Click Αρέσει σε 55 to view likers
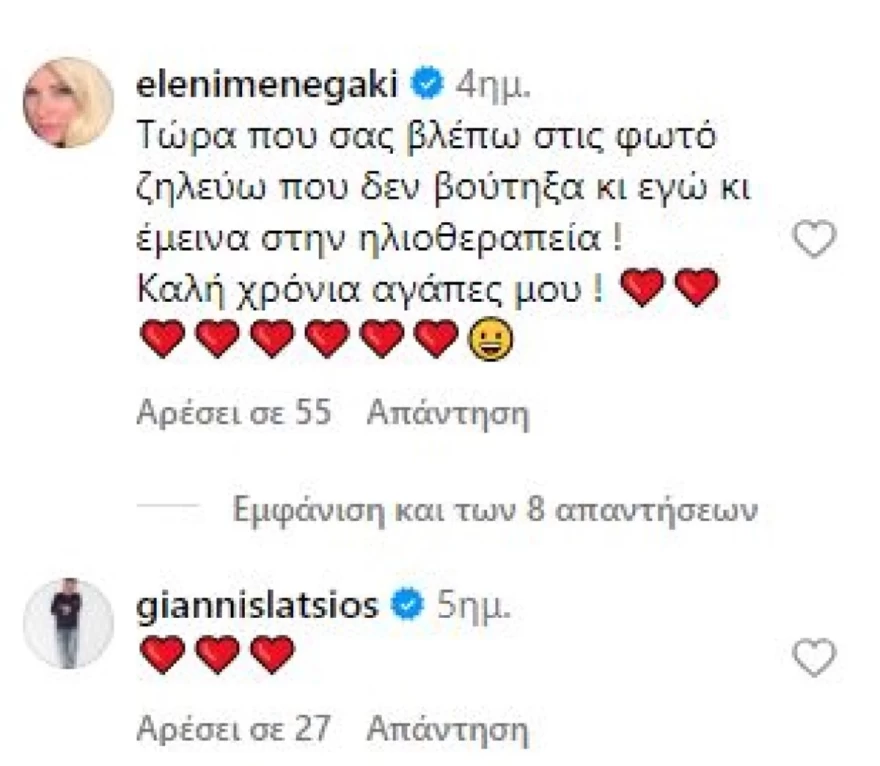The width and height of the screenshot is (880, 766). click(234, 411)
